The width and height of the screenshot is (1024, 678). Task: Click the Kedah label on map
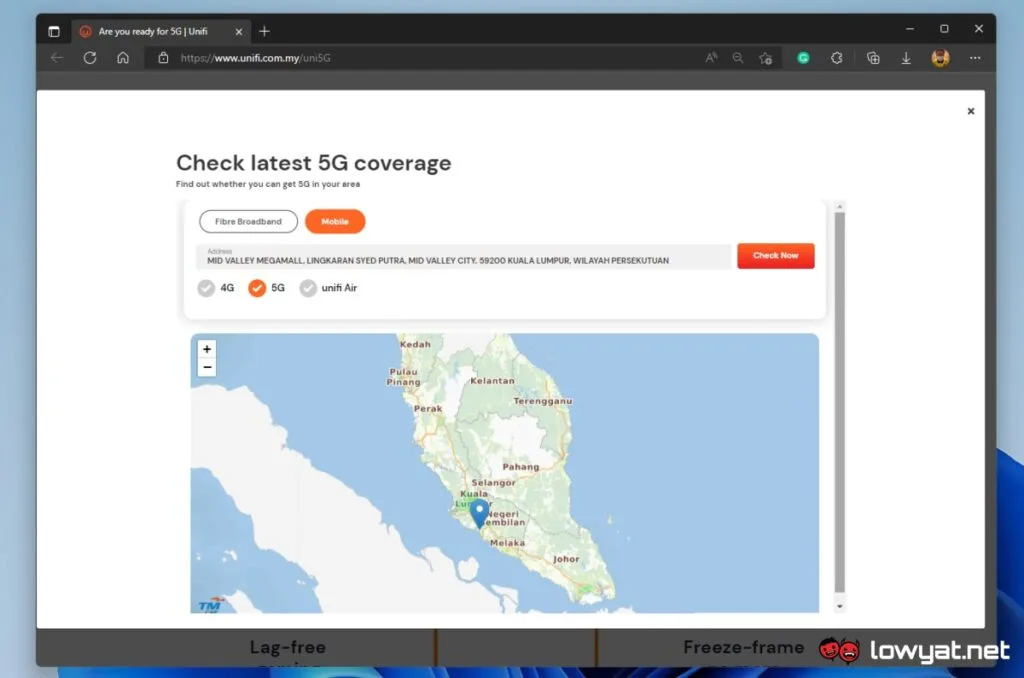(x=415, y=344)
